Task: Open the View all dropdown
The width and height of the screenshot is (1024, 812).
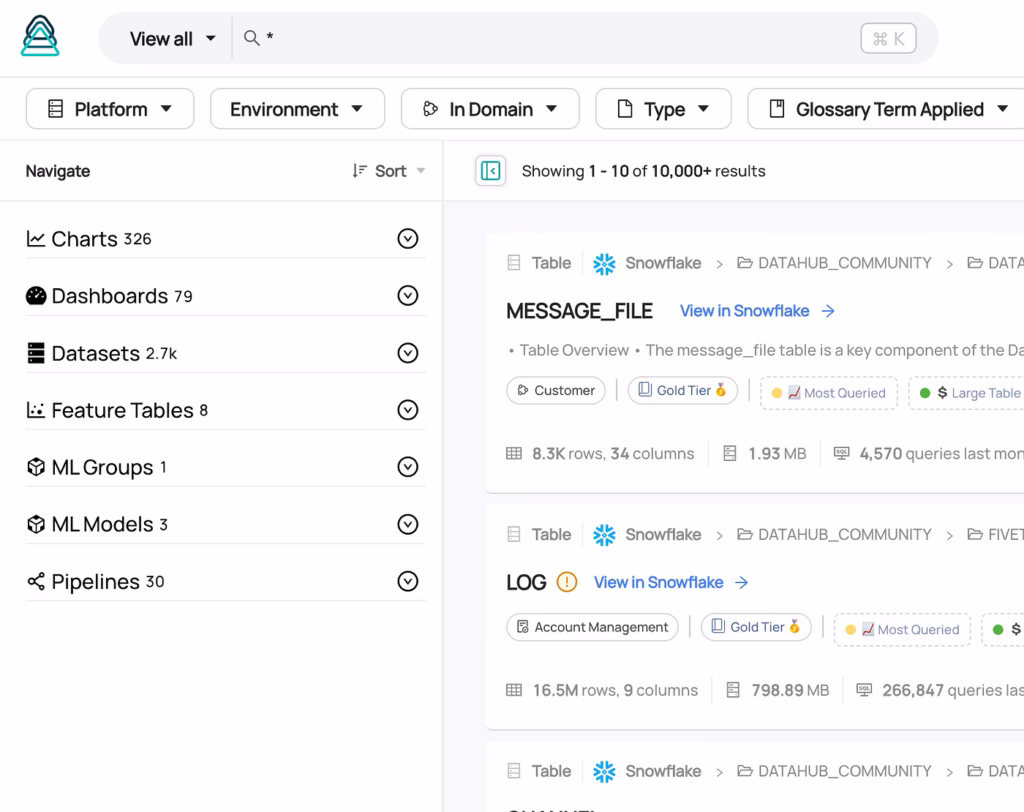Action: click(172, 38)
